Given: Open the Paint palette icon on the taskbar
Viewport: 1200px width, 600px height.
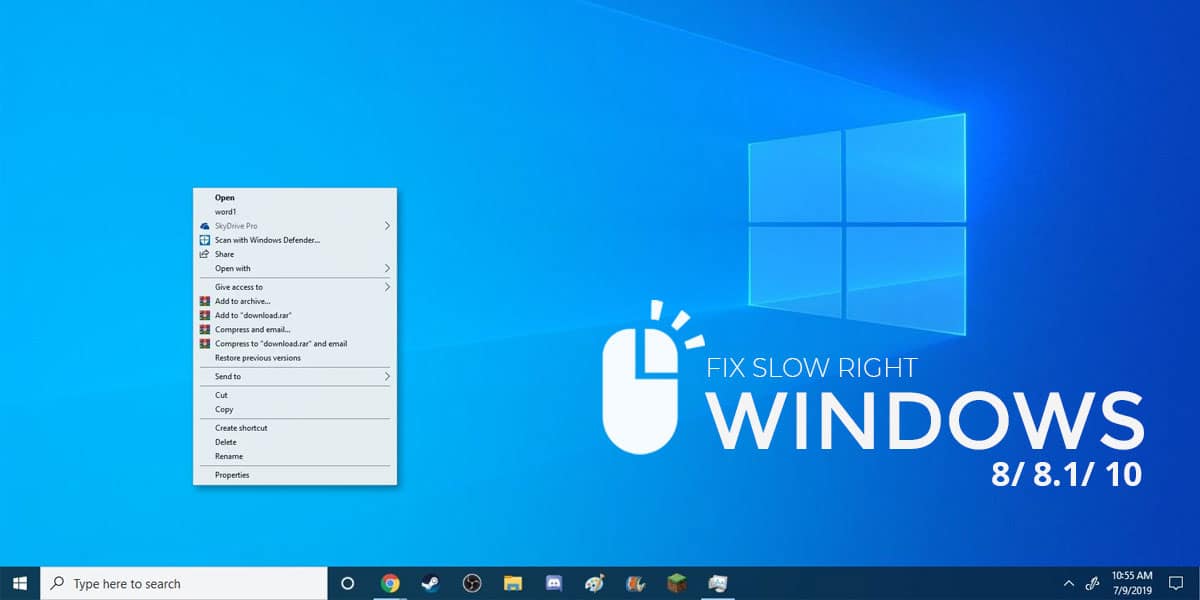Looking at the screenshot, I should [x=595, y=583].
